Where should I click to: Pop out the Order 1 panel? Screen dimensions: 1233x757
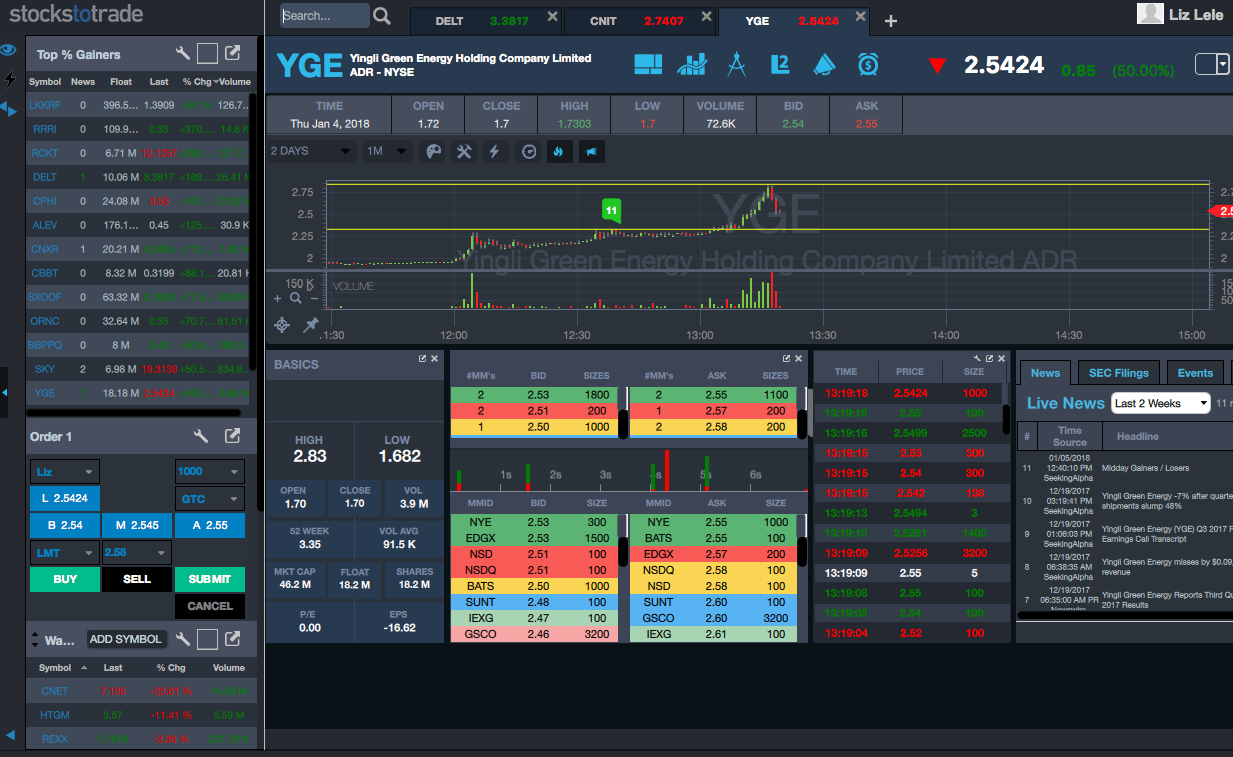pyautogui.click(x=232, y=436)
